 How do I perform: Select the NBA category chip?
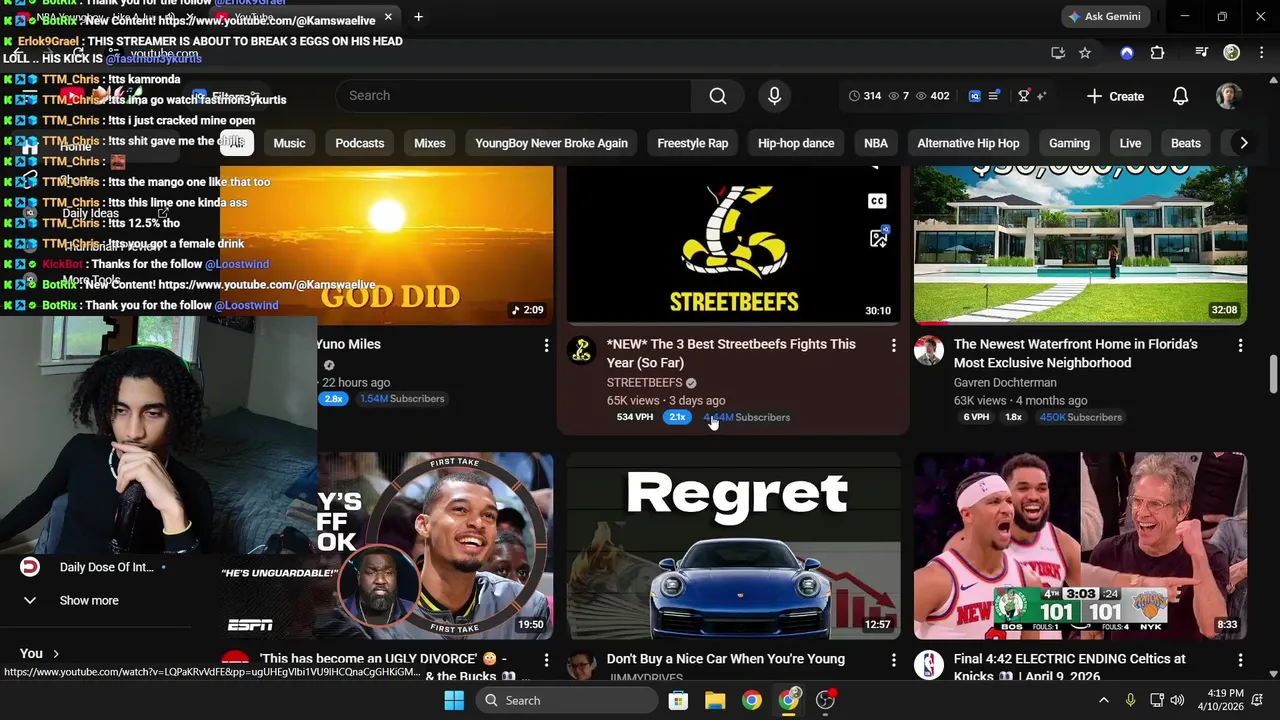[x=876, y=143]
